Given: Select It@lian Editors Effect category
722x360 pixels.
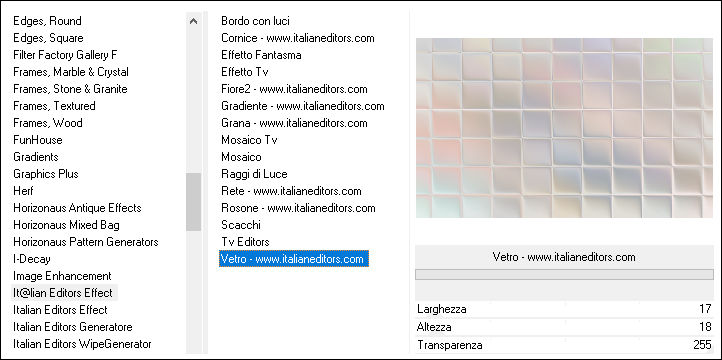Looking at the screenshot, I should point(64,293).
